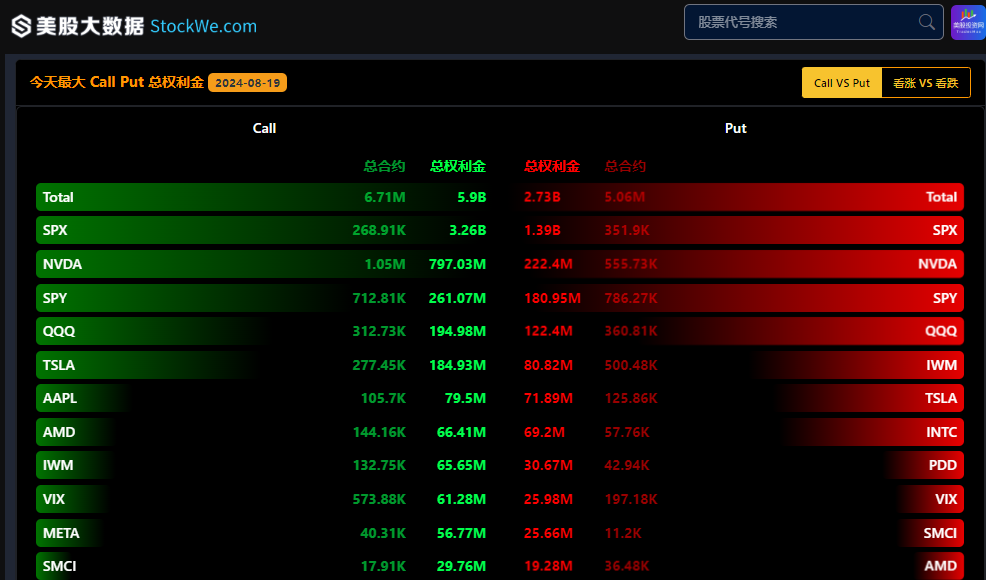The height and width of the screenshot is (580, 986).
Task: Click the META call premium value 56.77M
Action: tap(462, 533)
